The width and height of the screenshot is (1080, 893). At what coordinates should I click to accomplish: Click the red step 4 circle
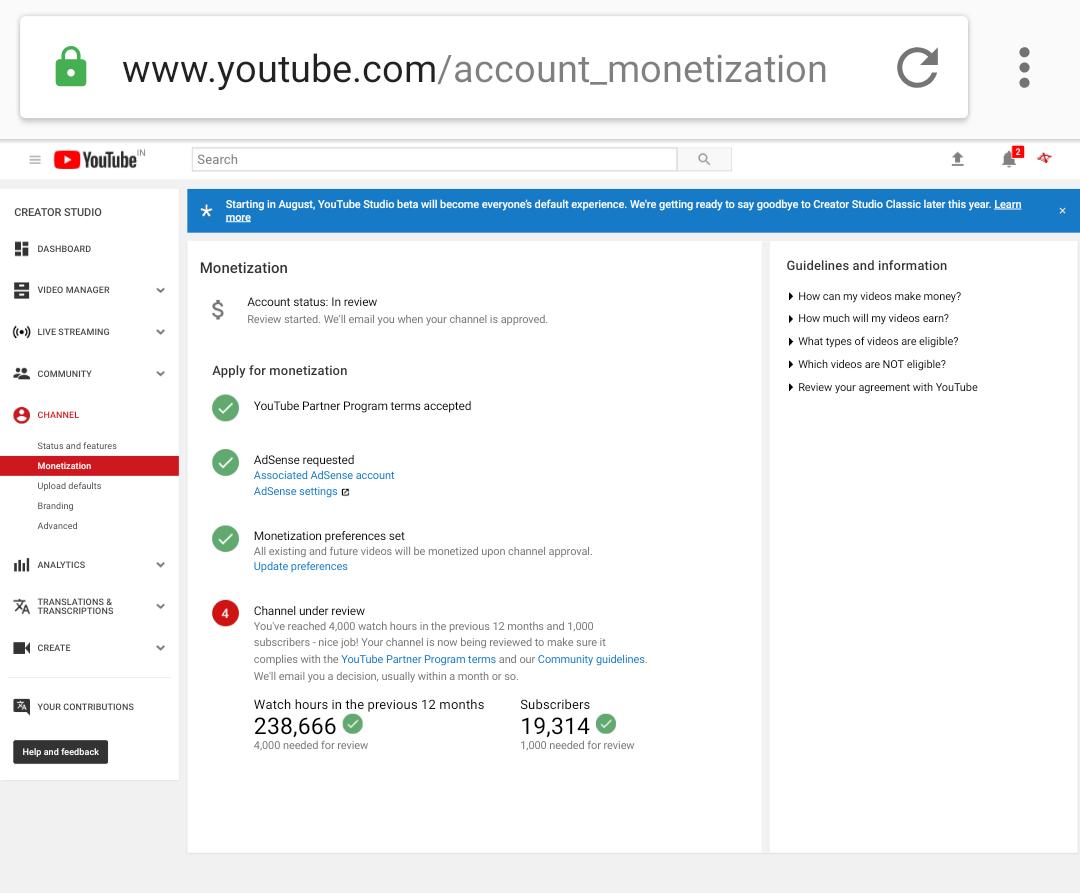(x=225, y=613)
